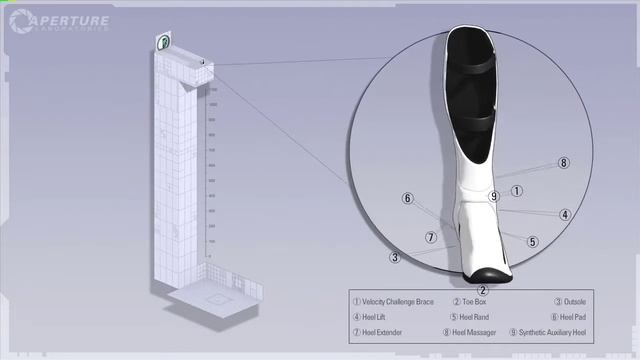Viewport: 640px width, 360px height.
Task: Click the black toe cap of the boot
Action: 489,276
